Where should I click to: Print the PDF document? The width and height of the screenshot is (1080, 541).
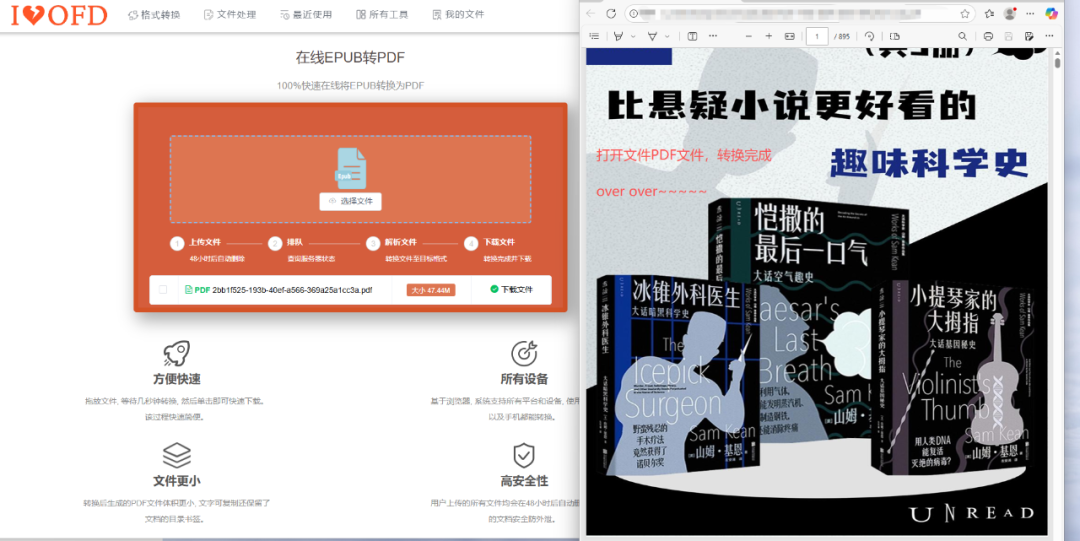(x=988, y=36)
